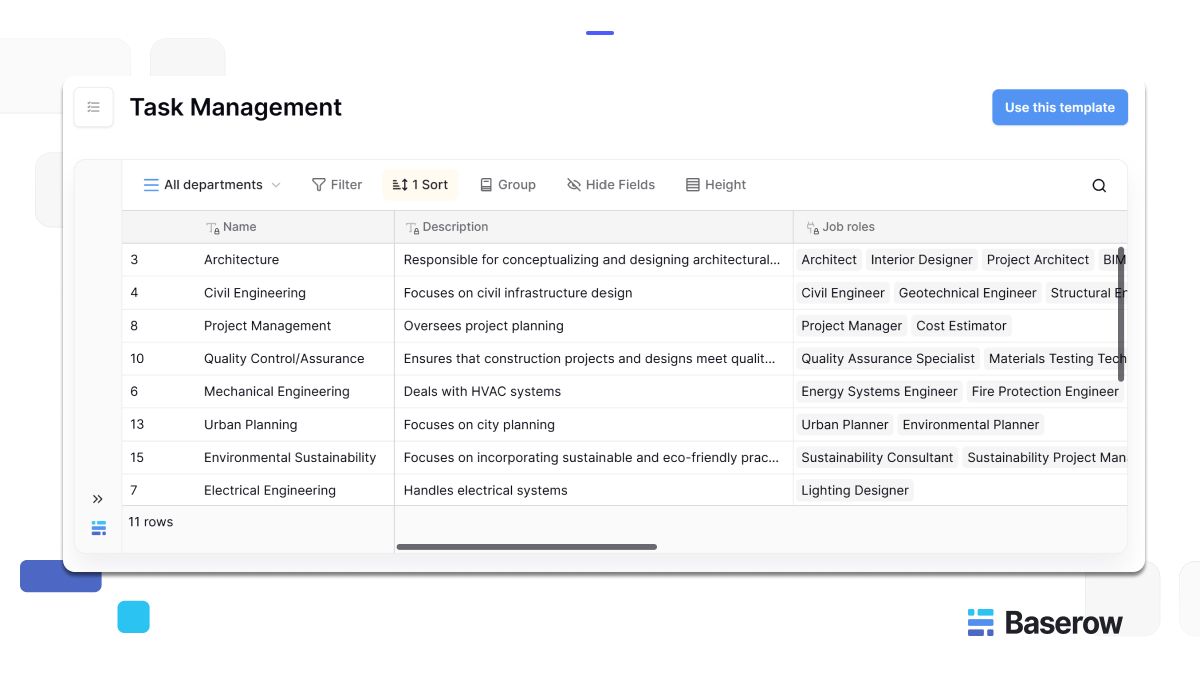Click the funnel icon to add a filter

click(320, 184)
